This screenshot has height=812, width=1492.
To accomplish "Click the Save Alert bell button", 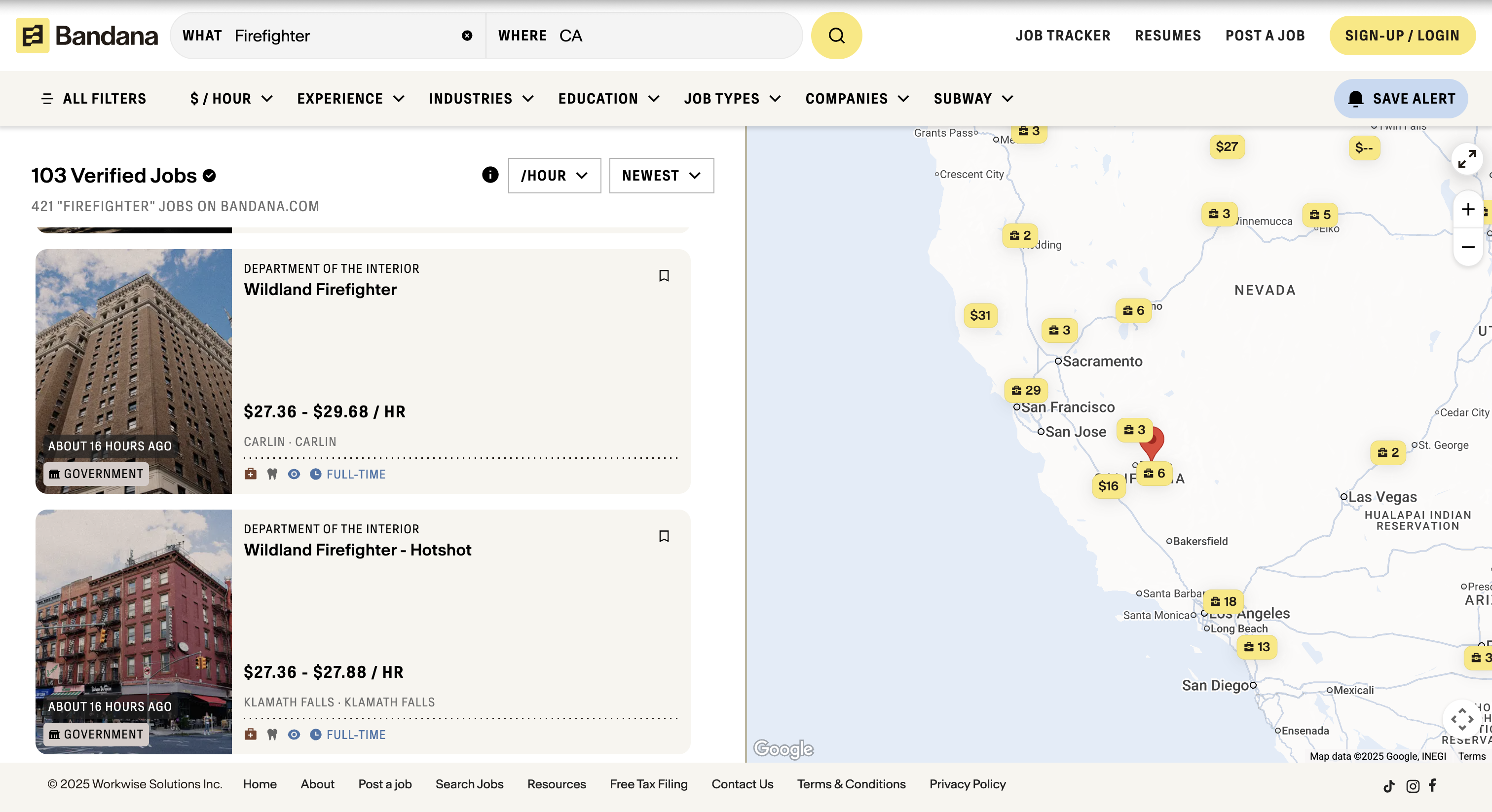I will click(1401, 99).
